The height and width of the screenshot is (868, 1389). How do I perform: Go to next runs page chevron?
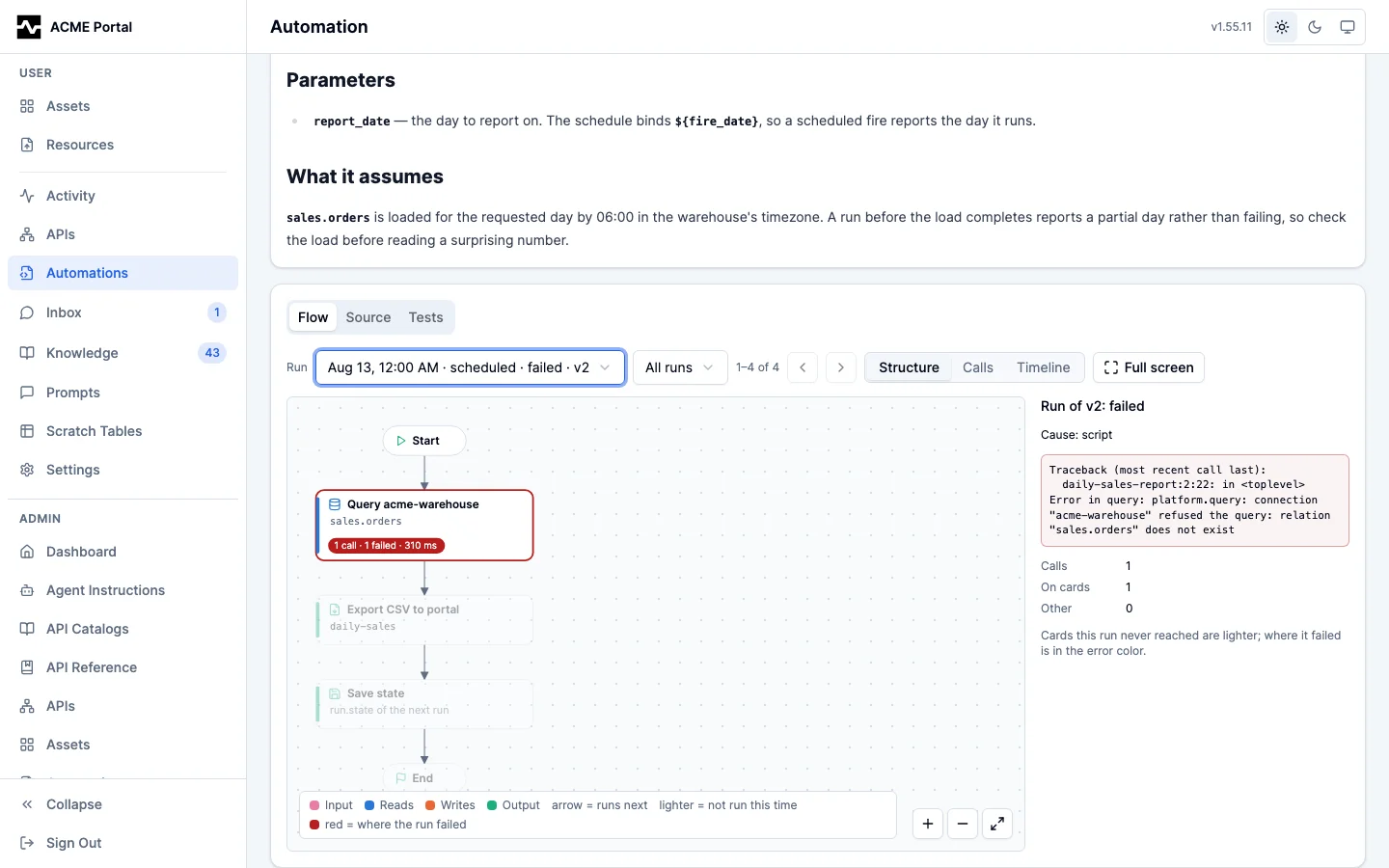coord(841,367)
